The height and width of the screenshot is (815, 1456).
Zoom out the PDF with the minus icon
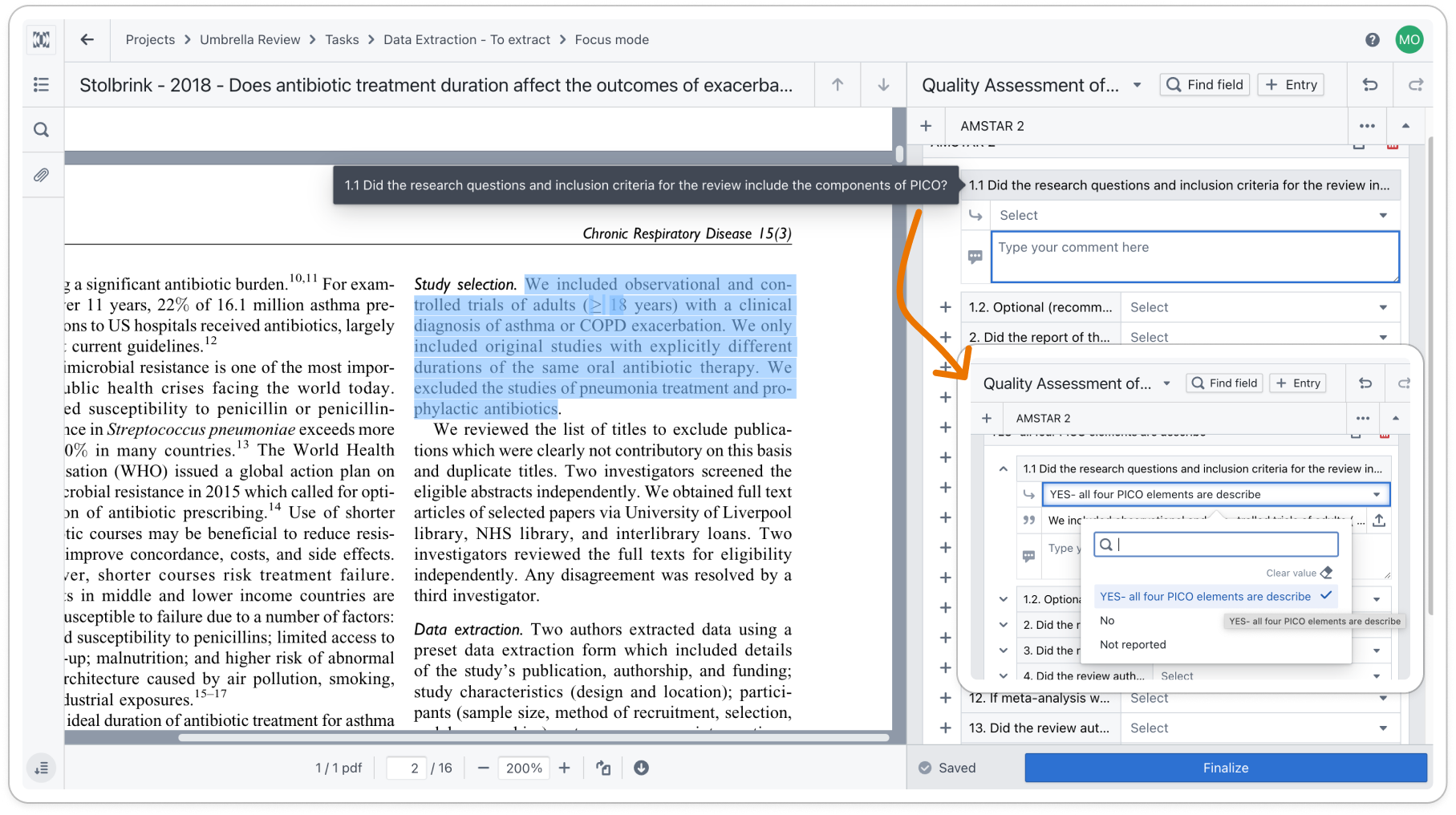click(x=483, y=768)
